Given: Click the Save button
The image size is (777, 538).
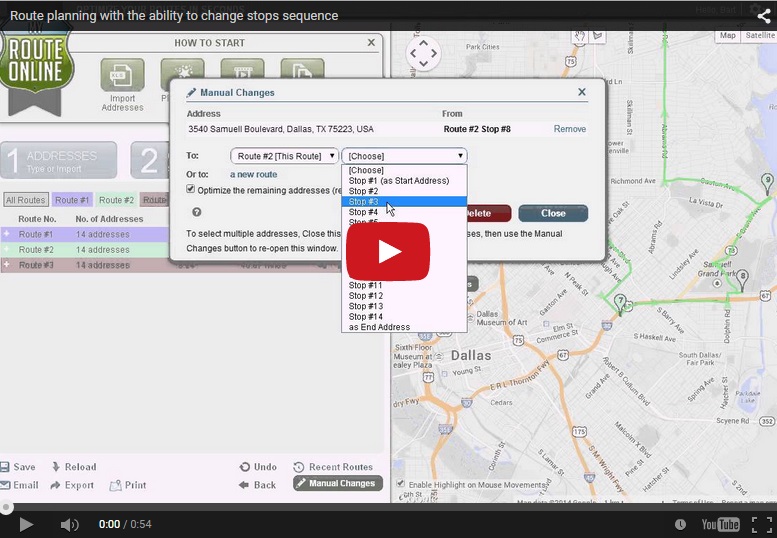Looking at the screenshot, I should 18,467.
